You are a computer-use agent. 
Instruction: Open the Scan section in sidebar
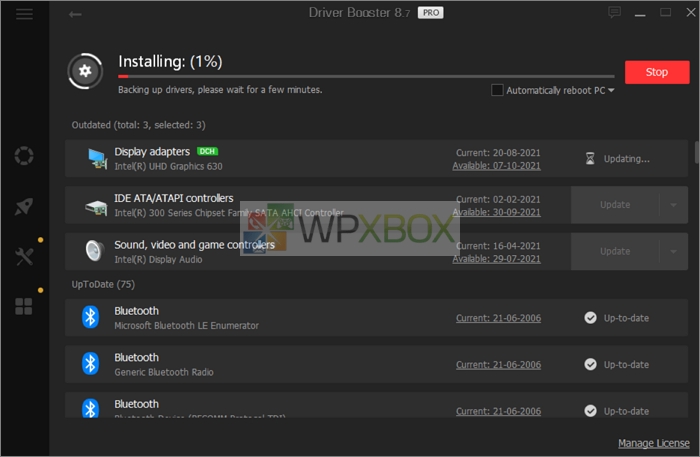point(24,156)
